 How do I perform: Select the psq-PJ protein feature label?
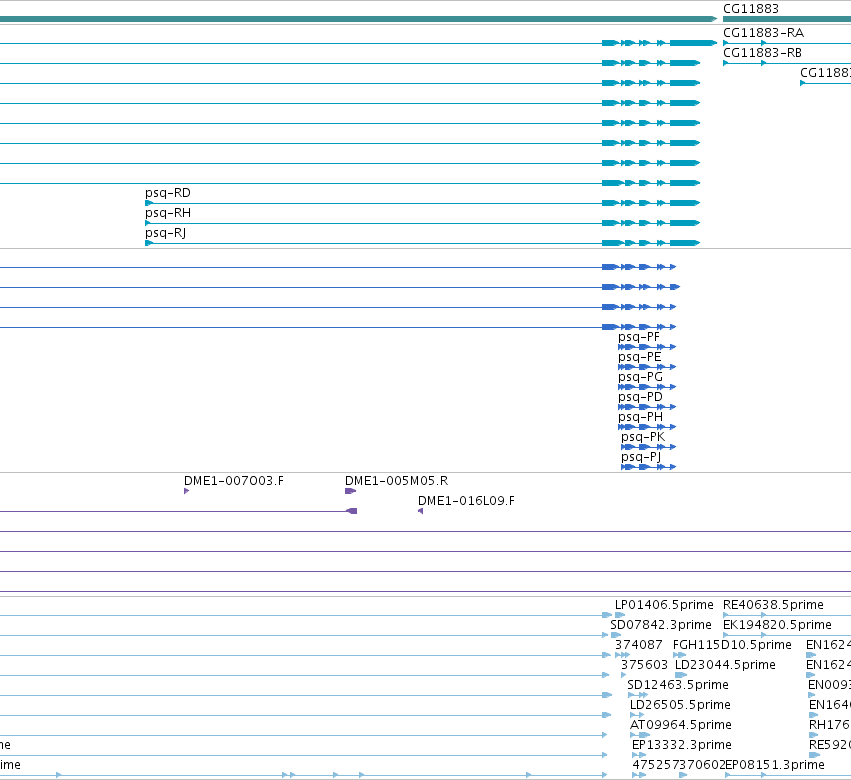[641, 457]
